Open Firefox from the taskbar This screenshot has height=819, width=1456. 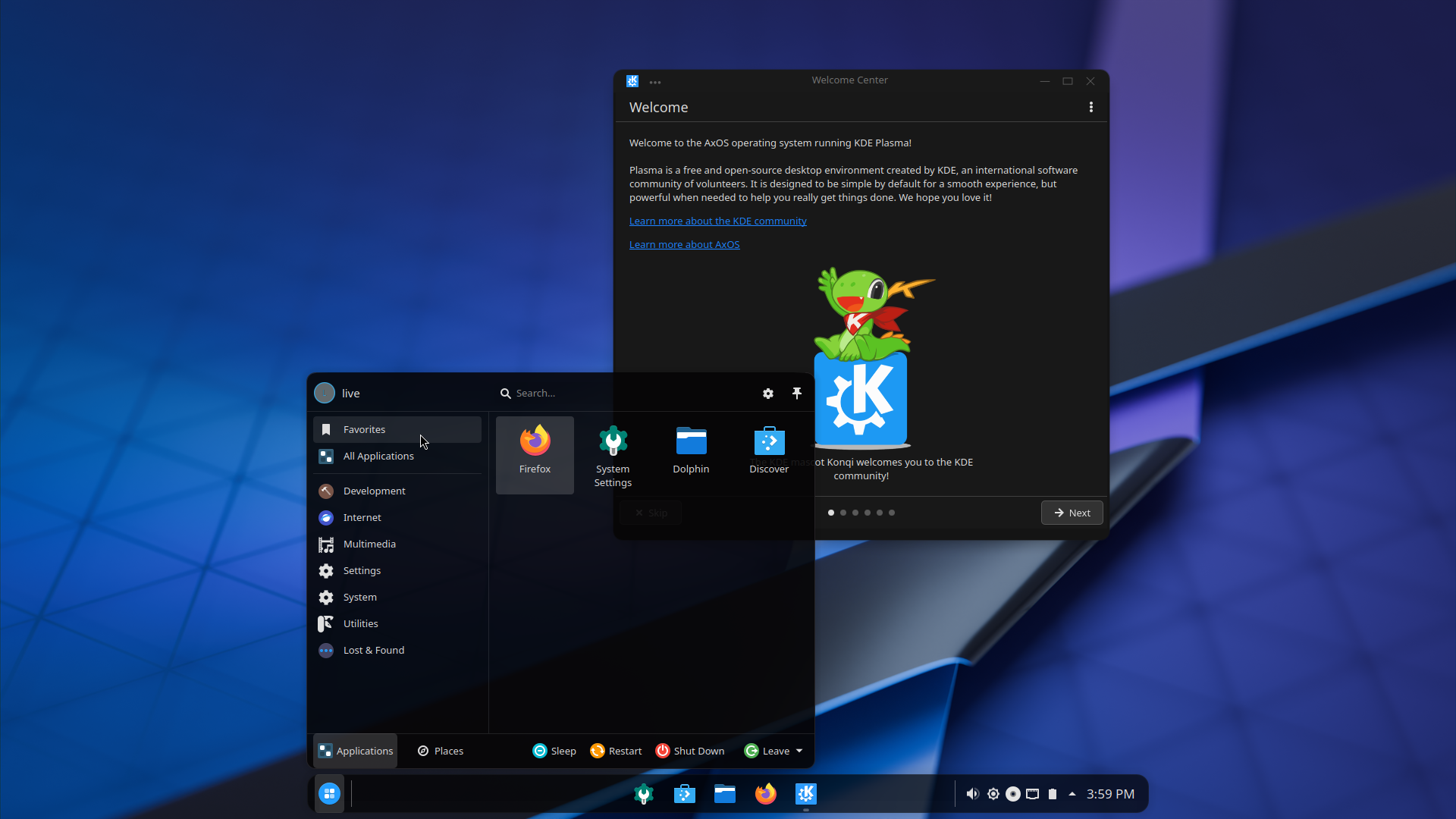point(765,794)
